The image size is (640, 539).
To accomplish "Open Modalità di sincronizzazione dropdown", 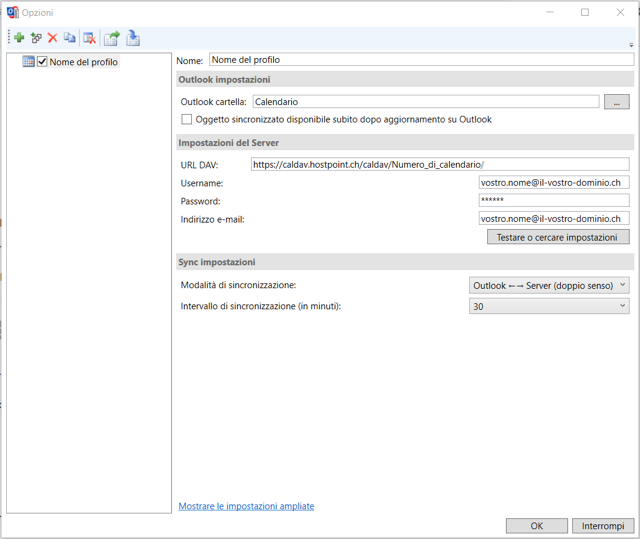I will pyautogui.click(x=549, y=285).
